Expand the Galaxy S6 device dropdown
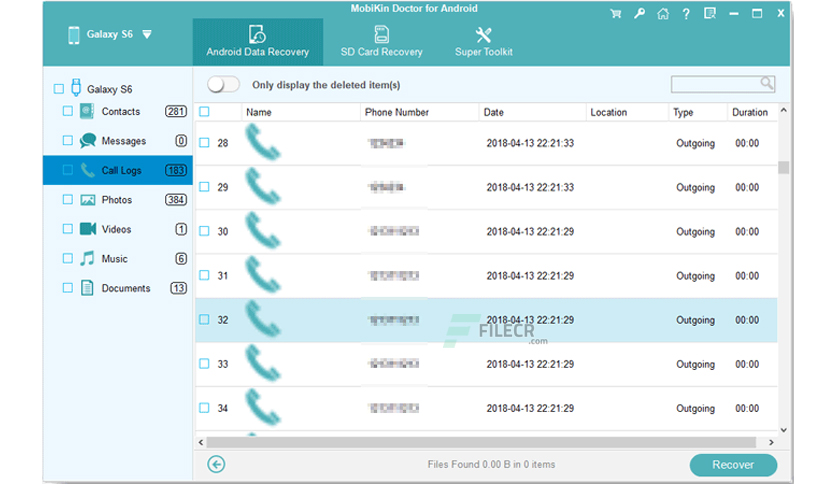The image size is (836, 484). point(147,35)
